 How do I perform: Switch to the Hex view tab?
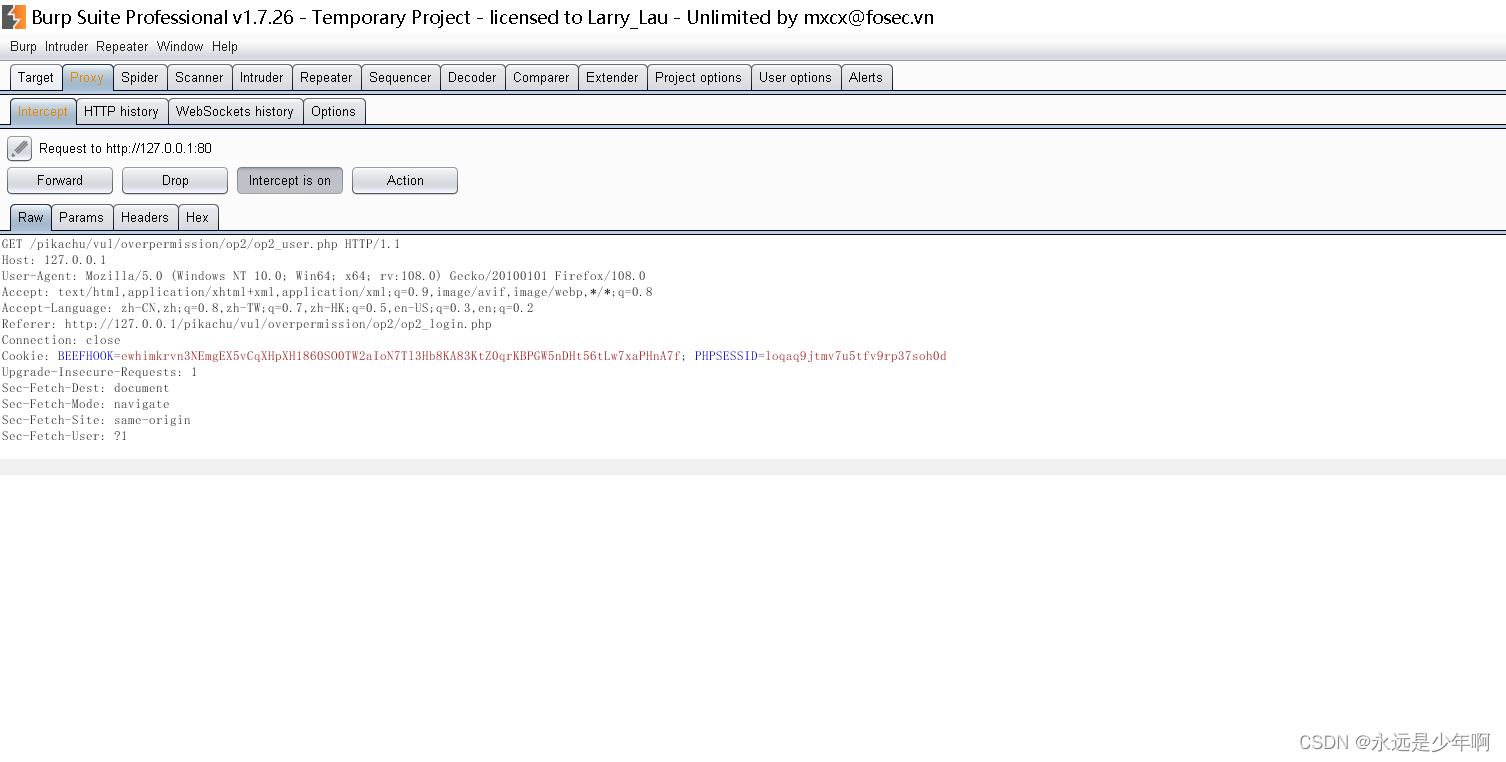198,217
